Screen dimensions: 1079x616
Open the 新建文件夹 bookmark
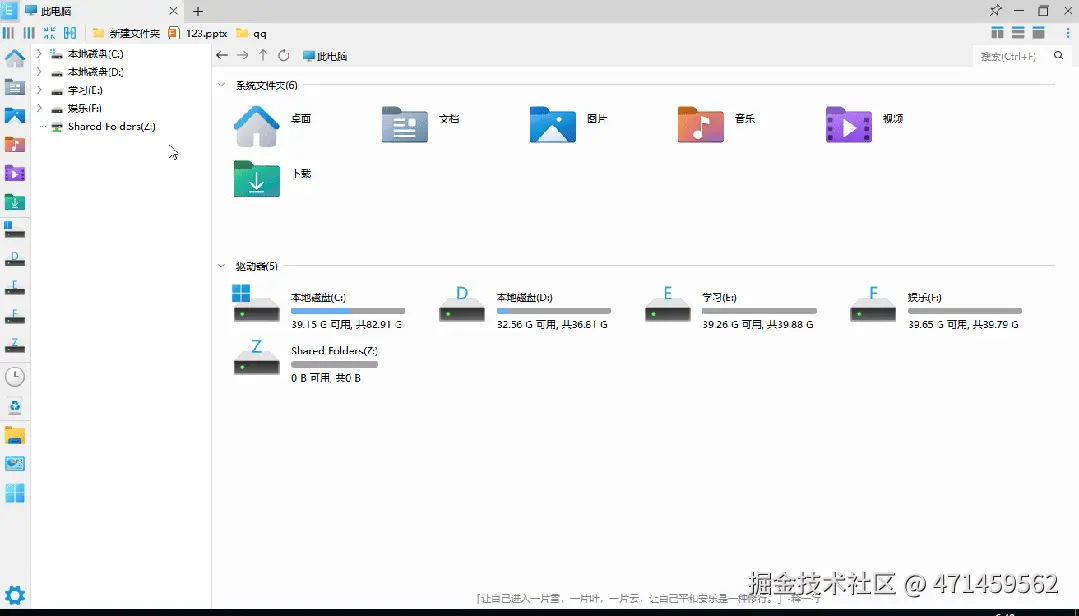point(126,33)
